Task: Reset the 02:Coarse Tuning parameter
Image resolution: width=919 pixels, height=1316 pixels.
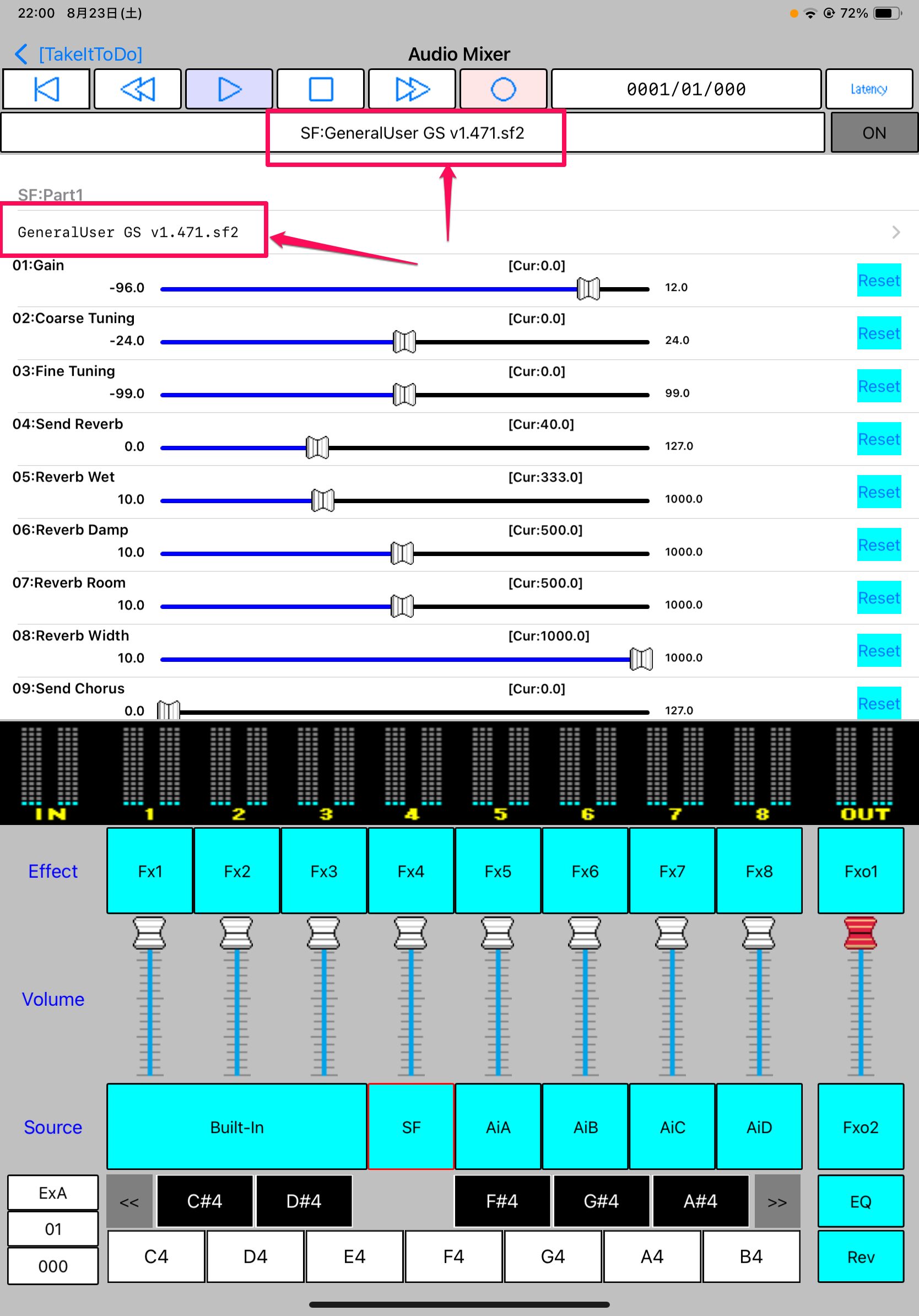Action: coord(879,333)
